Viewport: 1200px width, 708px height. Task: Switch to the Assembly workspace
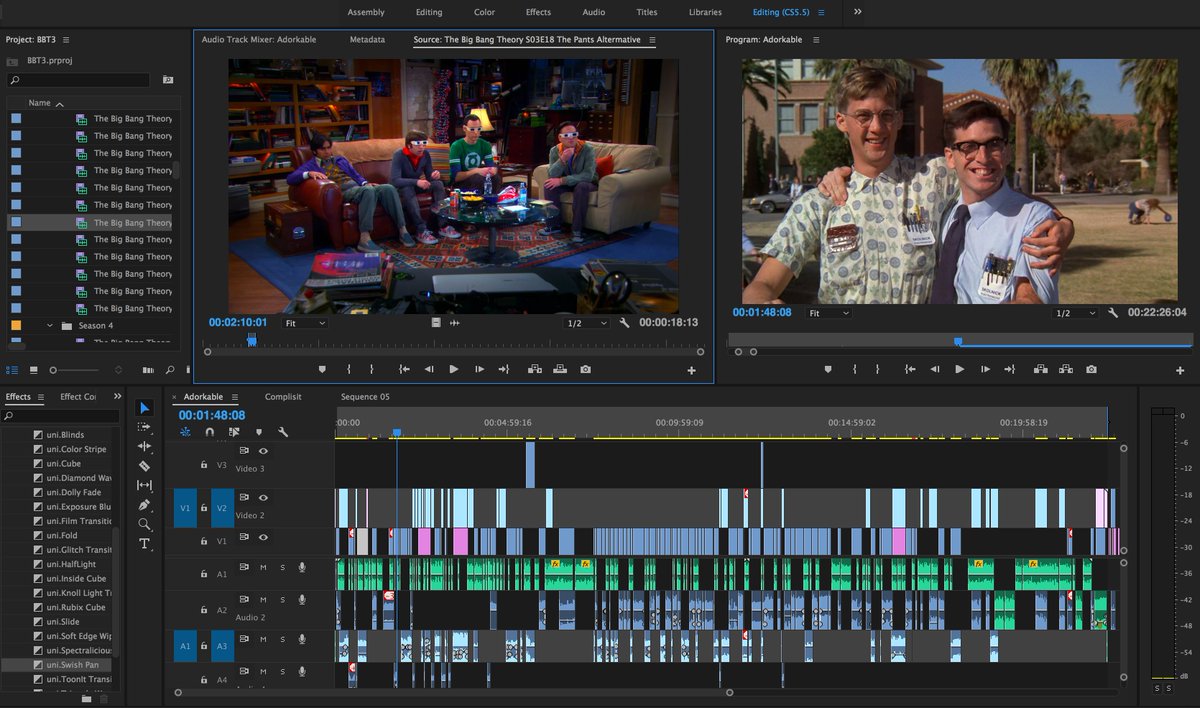coord(366,12)
